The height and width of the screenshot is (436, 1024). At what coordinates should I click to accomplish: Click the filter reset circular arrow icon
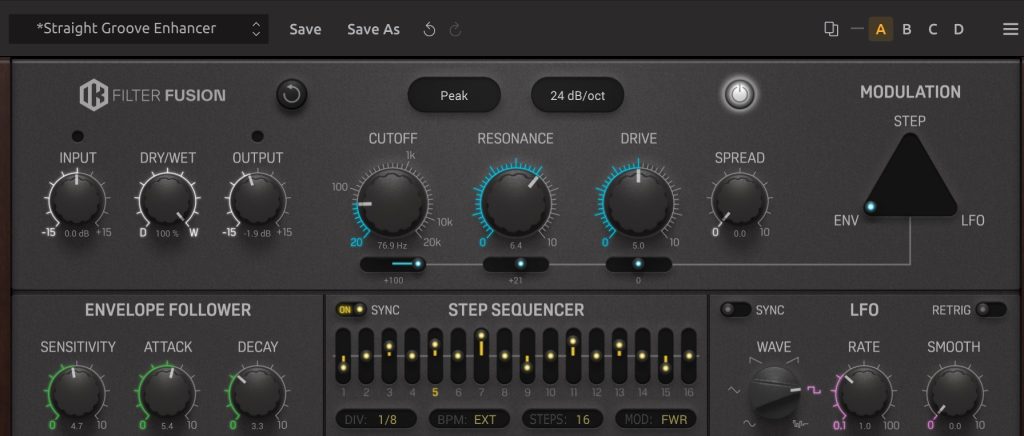tap(291, 96)
